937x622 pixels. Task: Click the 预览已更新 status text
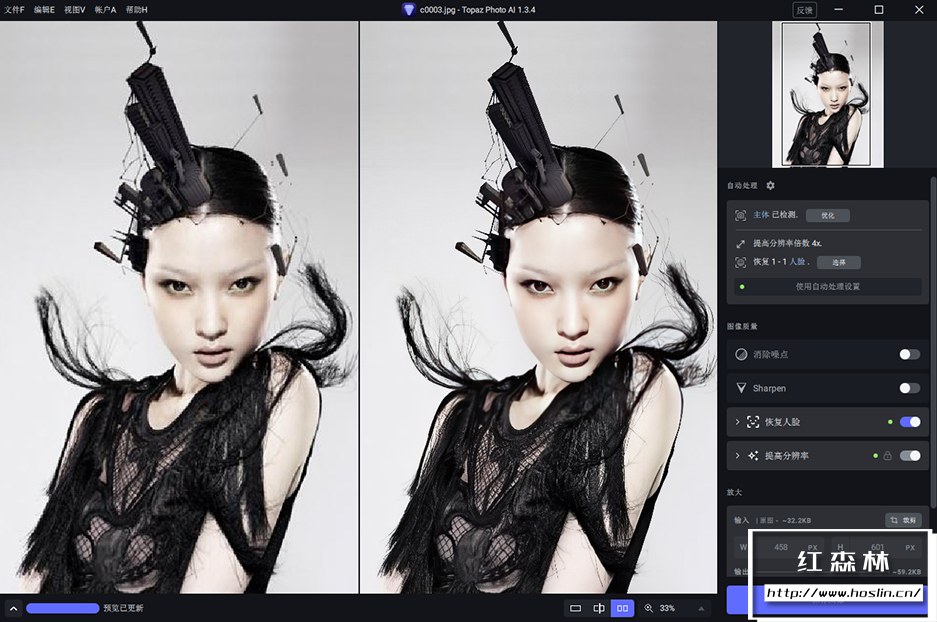pyautogui.click(x=123, y=608)
